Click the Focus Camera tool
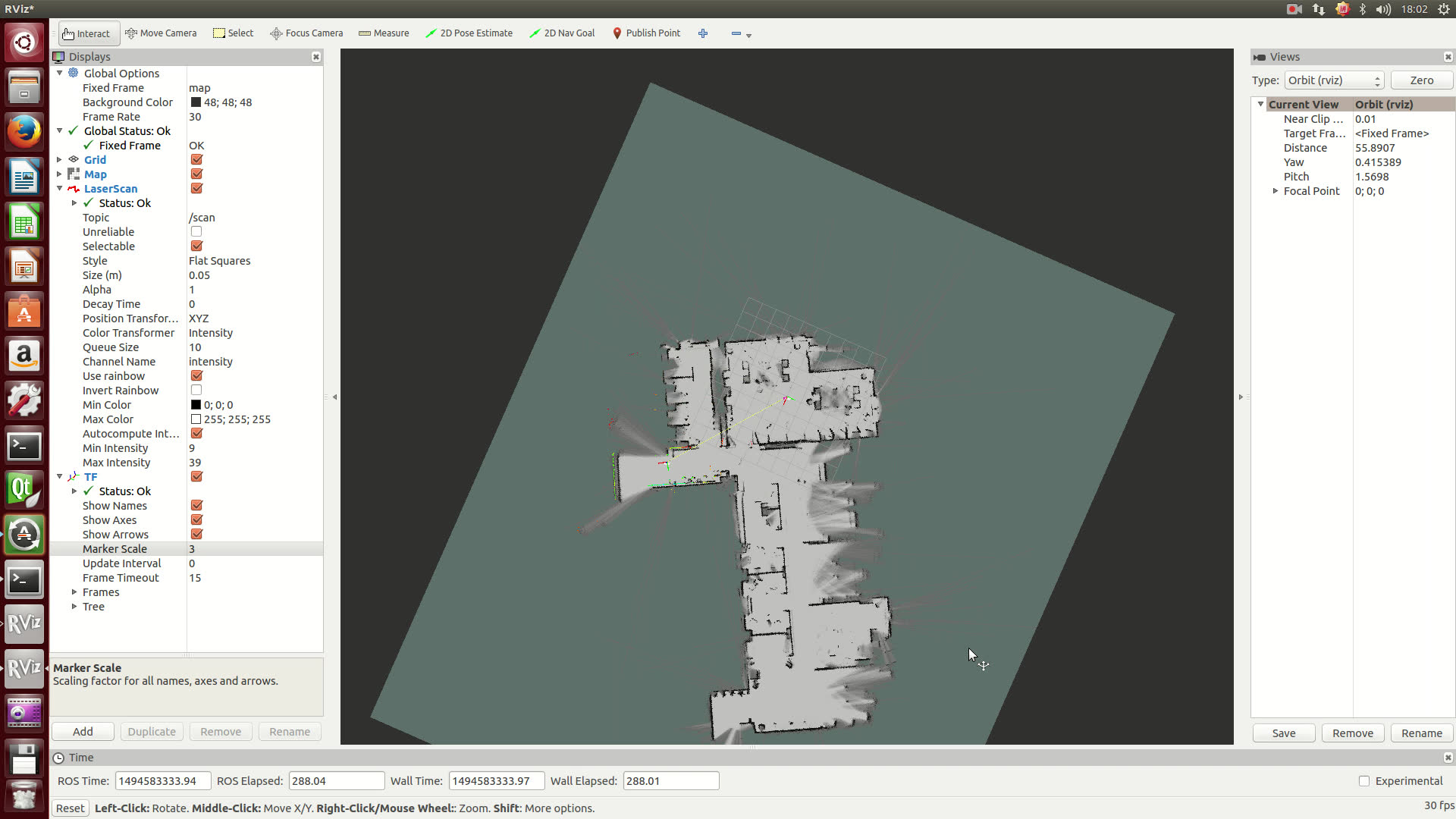1456x819 pixels. [306, 33]
